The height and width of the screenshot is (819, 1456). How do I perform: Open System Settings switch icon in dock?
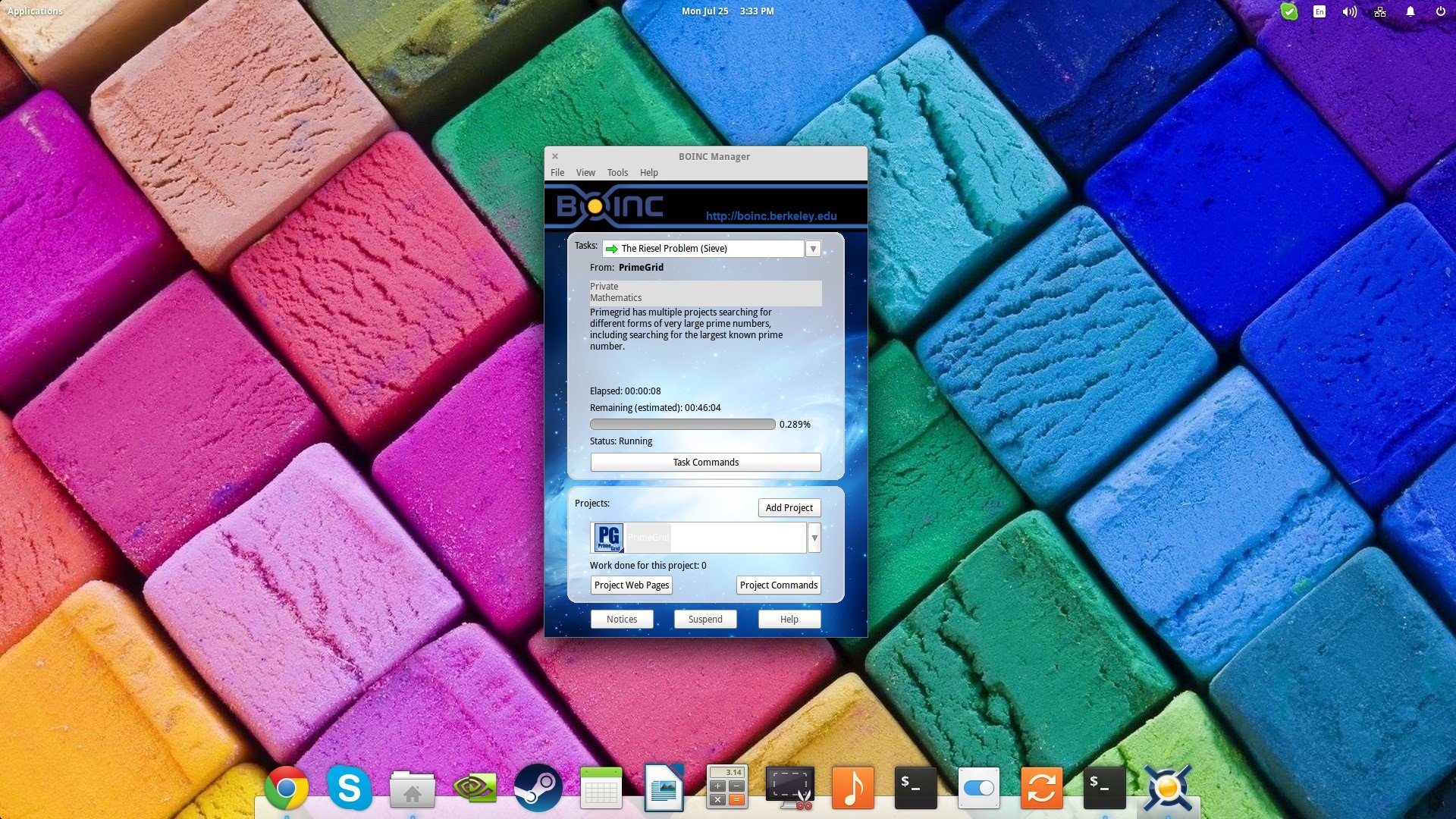click(x=979, y=788)
